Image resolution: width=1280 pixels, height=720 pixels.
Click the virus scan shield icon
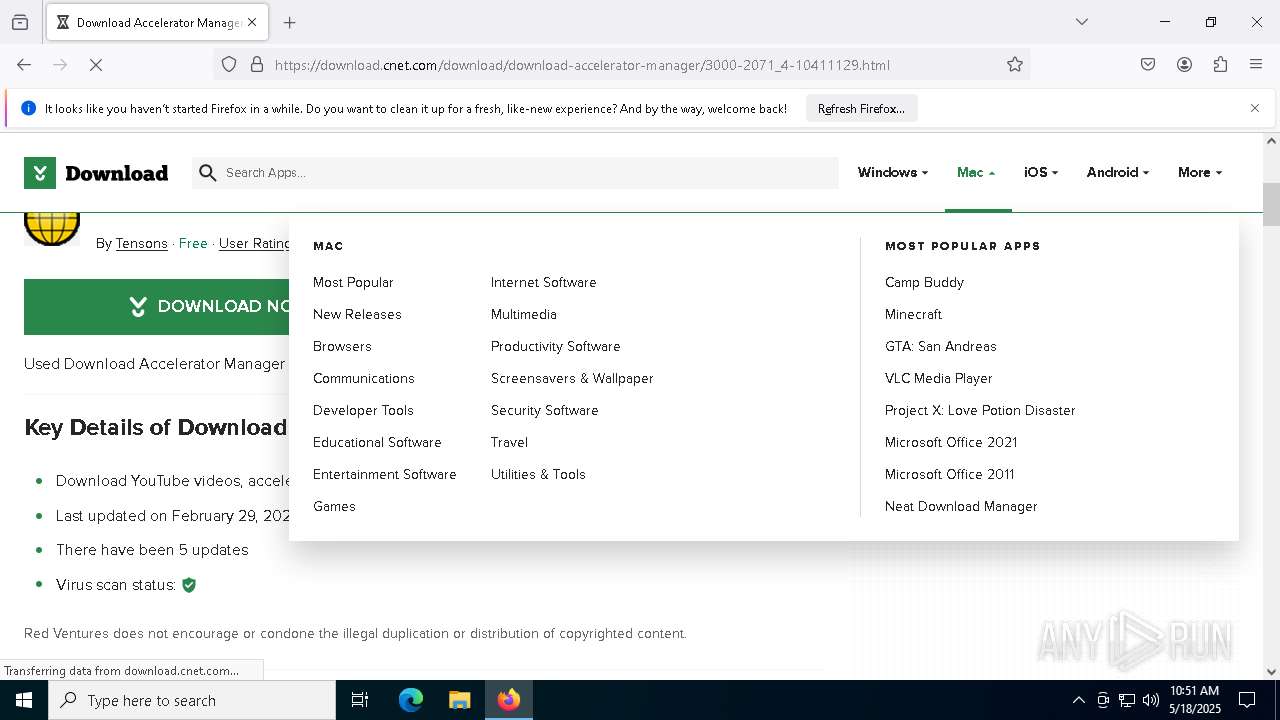[189, 585]
